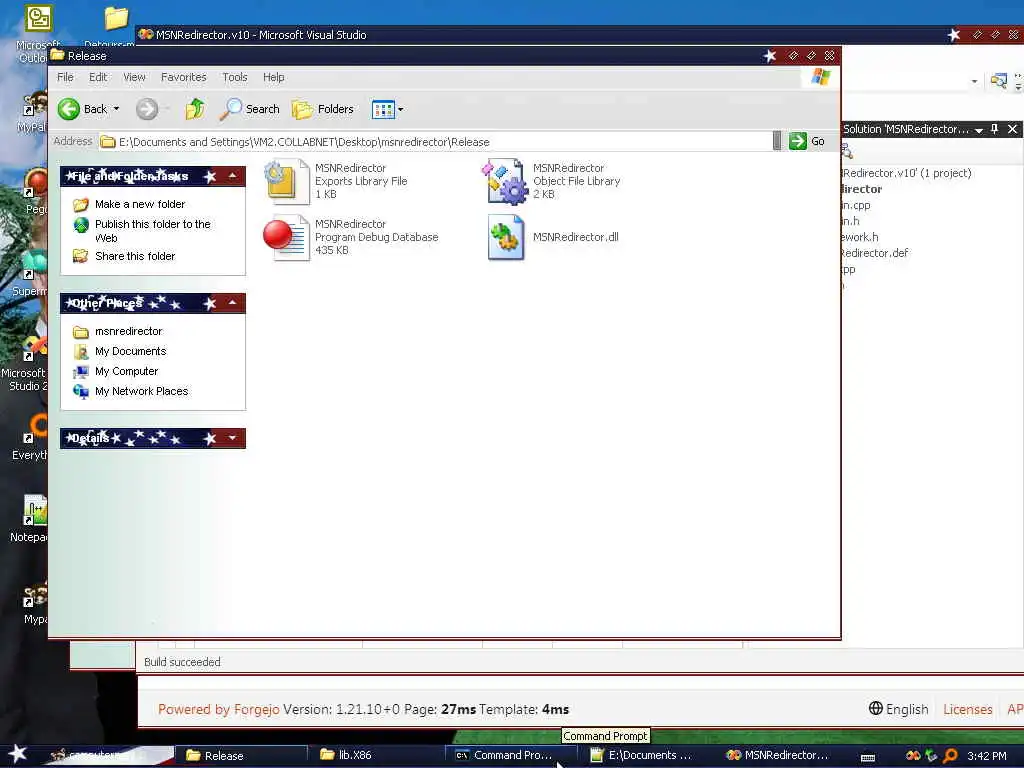Click the star Start button on taskbar
Screen dimensions: 1024x768
(x=18, y=754)
